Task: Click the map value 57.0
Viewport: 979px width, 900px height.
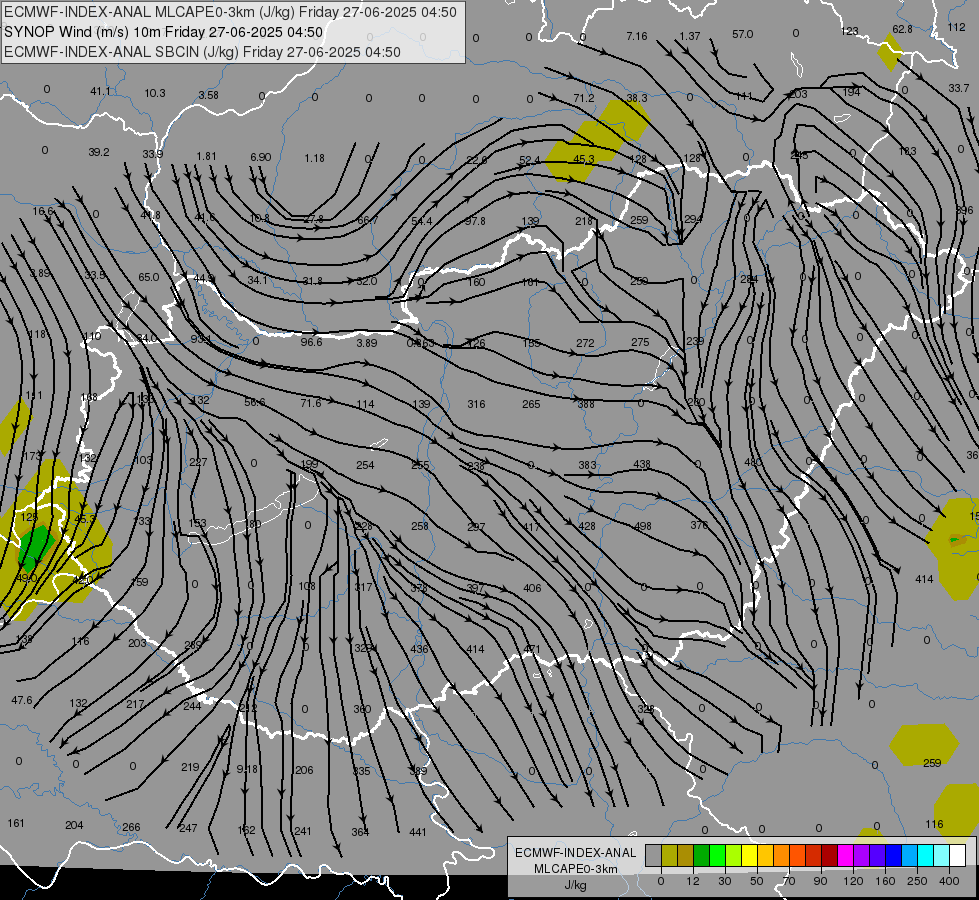Action: [743, 34]
